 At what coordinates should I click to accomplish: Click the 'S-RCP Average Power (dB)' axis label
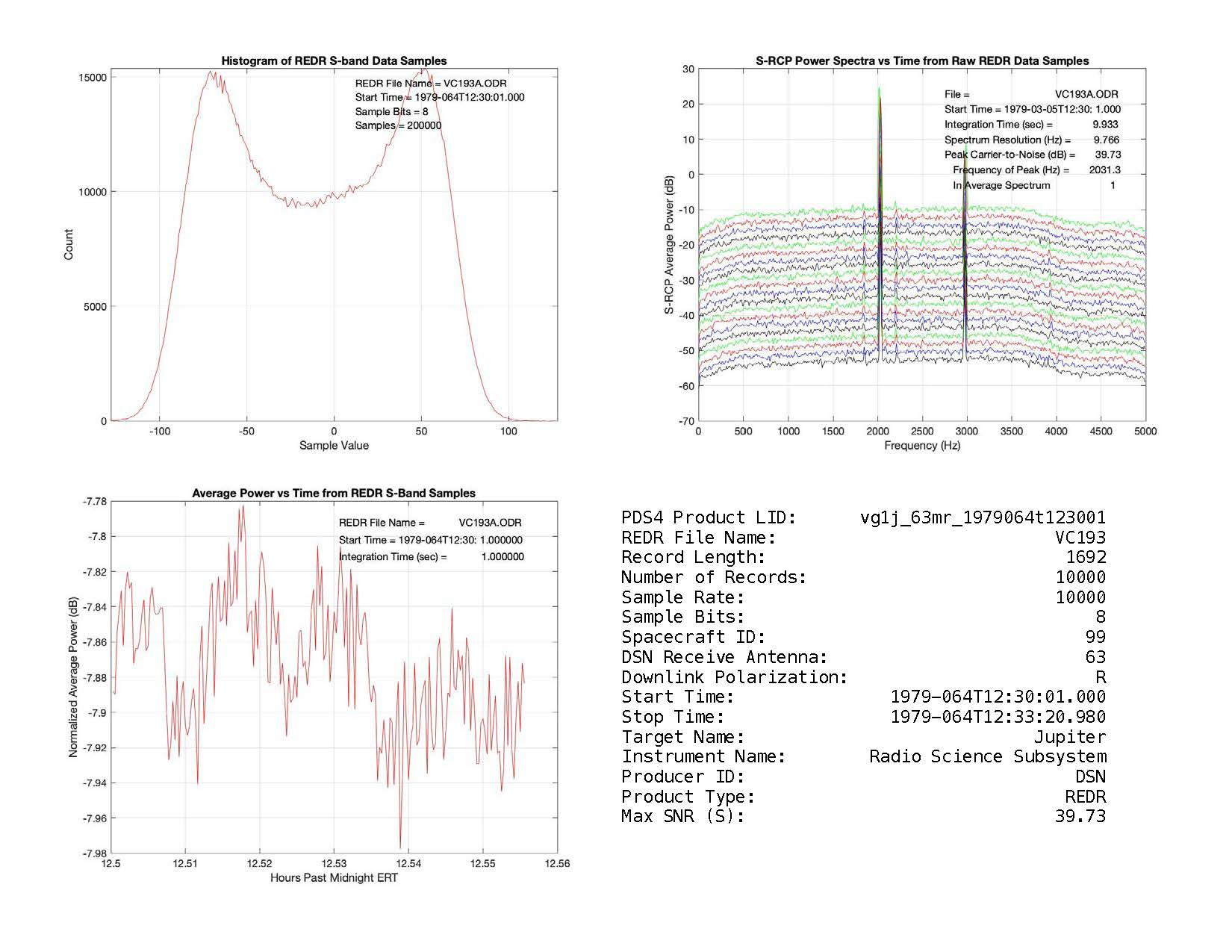click(x=670, y=245)
